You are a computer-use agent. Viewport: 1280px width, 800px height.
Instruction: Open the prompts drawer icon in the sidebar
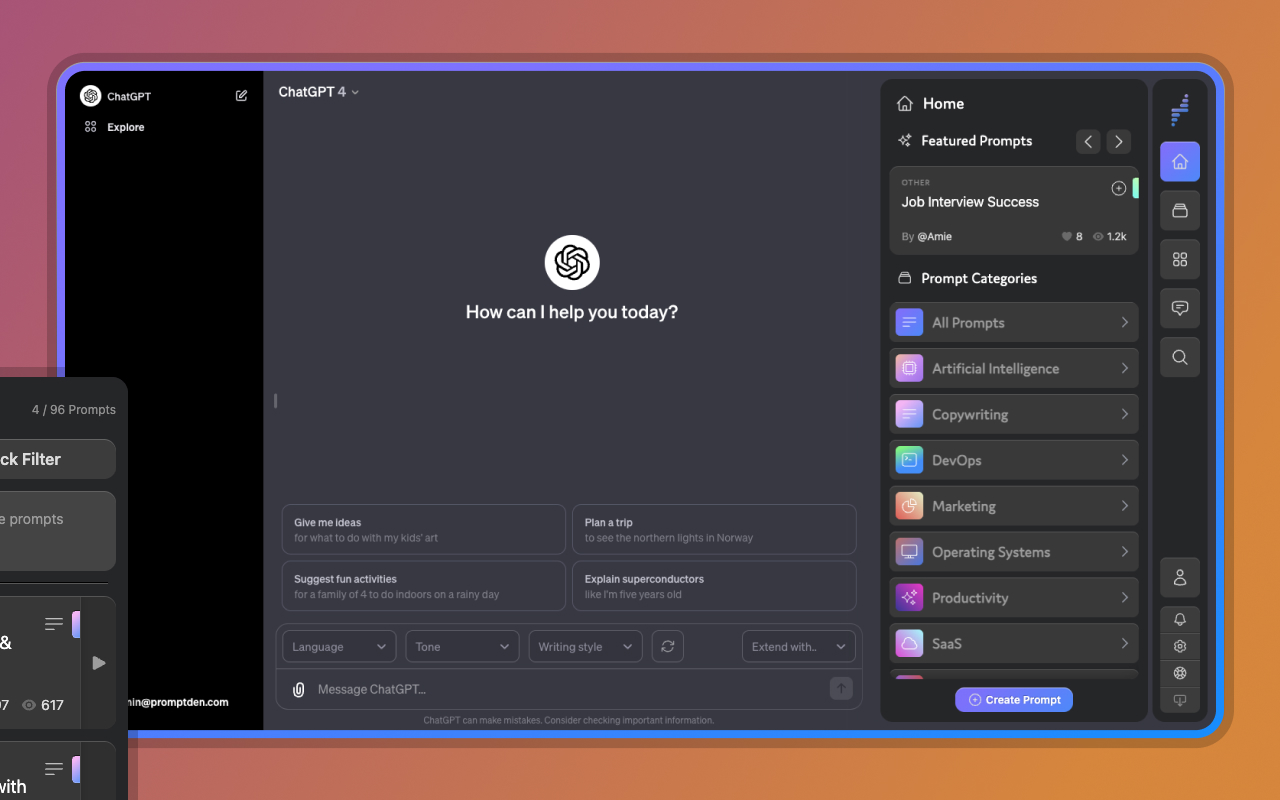point(1180,210)
